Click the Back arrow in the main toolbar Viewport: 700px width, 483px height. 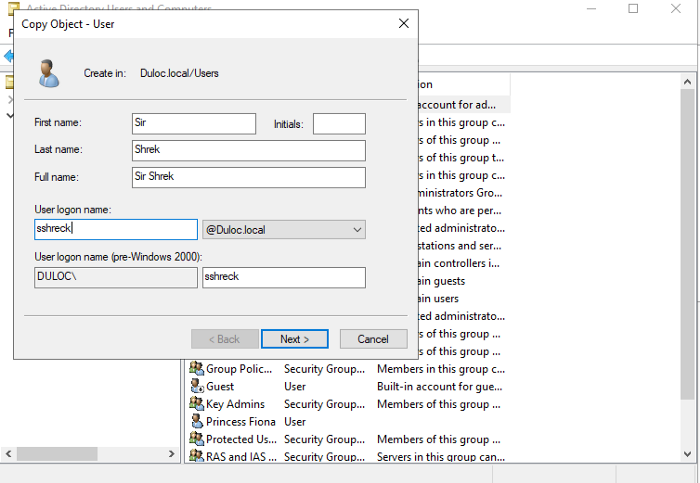[8, 56]
